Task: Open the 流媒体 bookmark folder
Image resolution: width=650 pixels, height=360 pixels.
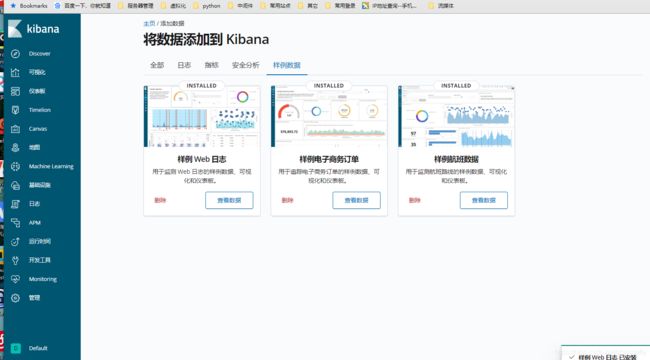Action: click(441, 6)
